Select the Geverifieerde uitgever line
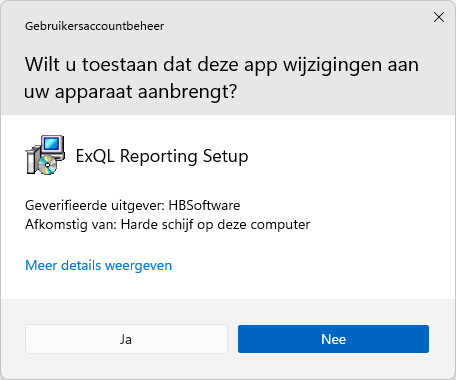Image resolution: width=456 pixels, height=380 pixels. 133,205
